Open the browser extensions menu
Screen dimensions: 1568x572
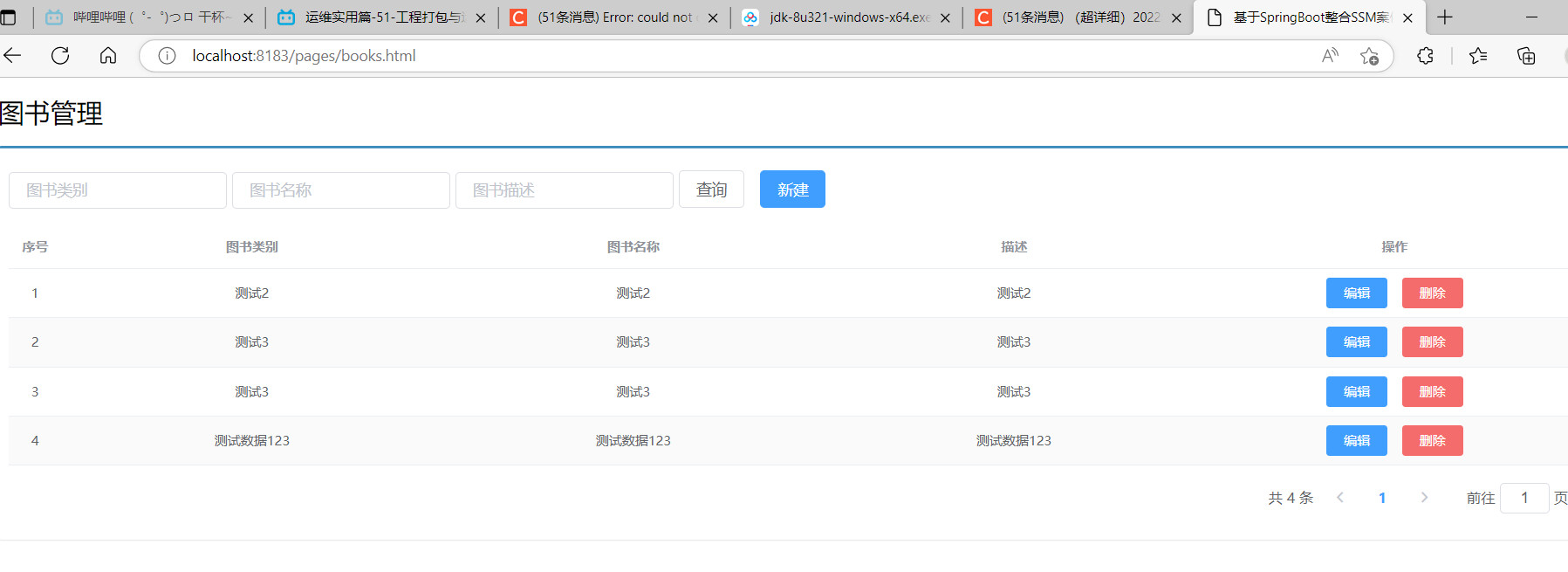(x=1425, y=56)
